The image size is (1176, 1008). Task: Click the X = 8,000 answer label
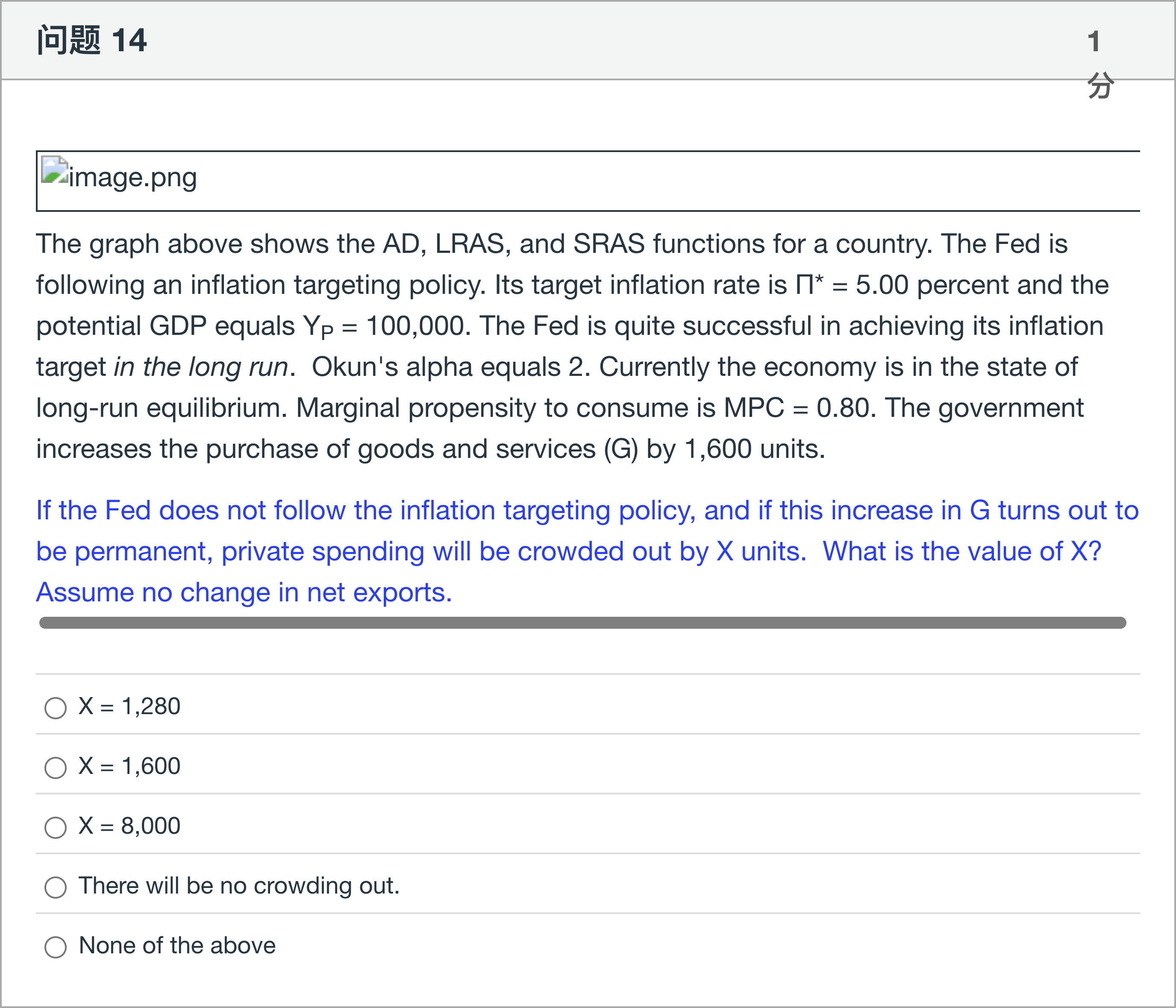tap(129, 826)
